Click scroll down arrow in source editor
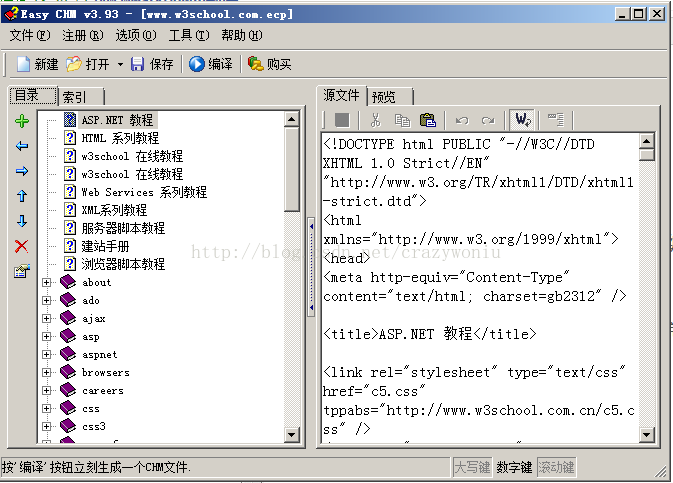Viewport: 673px width, 483px height. [646, 434]
